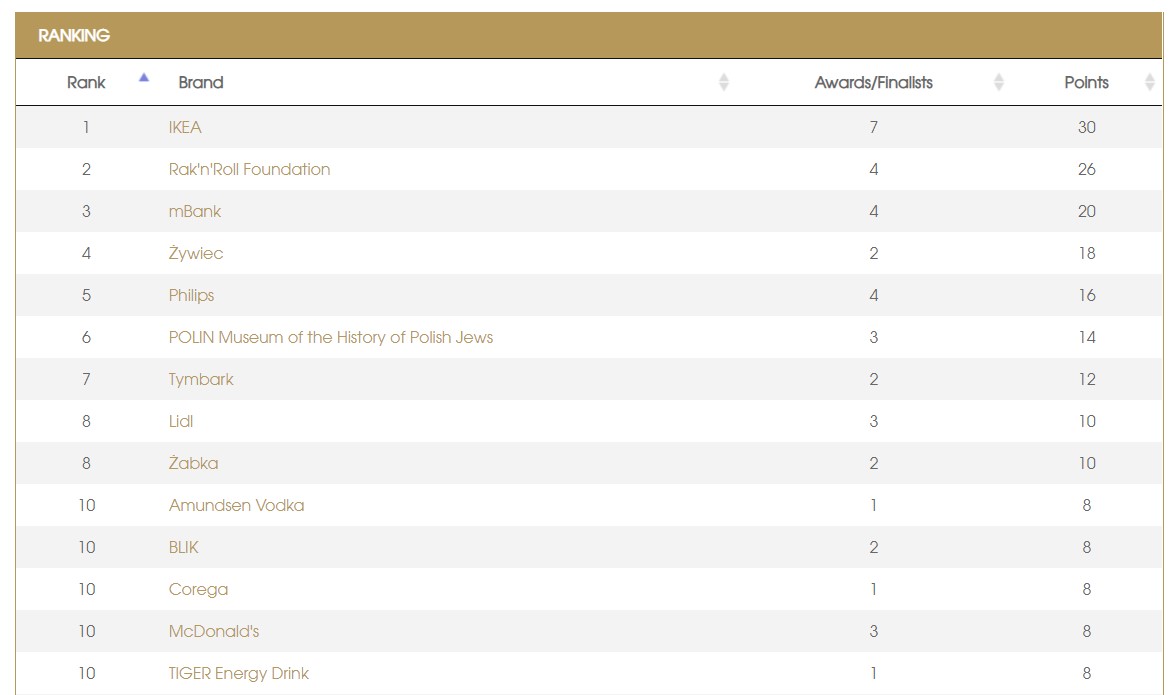Select the mBank brand link
The image size is (1173, 695).
point(195,212)
